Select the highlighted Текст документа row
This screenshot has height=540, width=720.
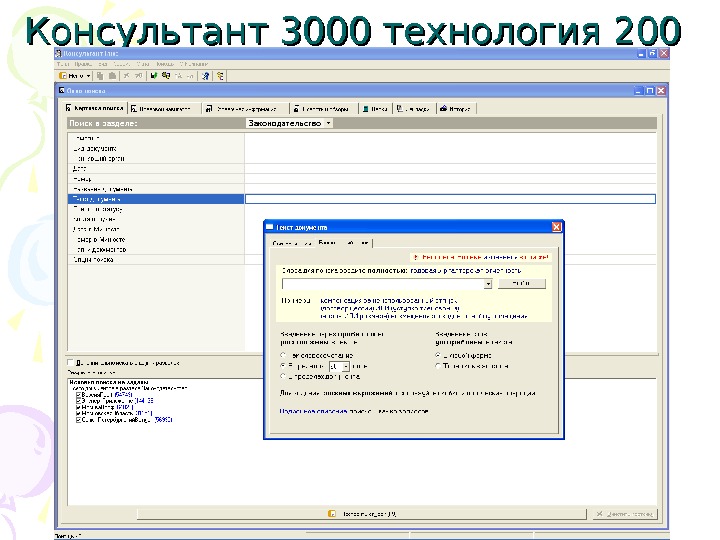coord(156,199)
